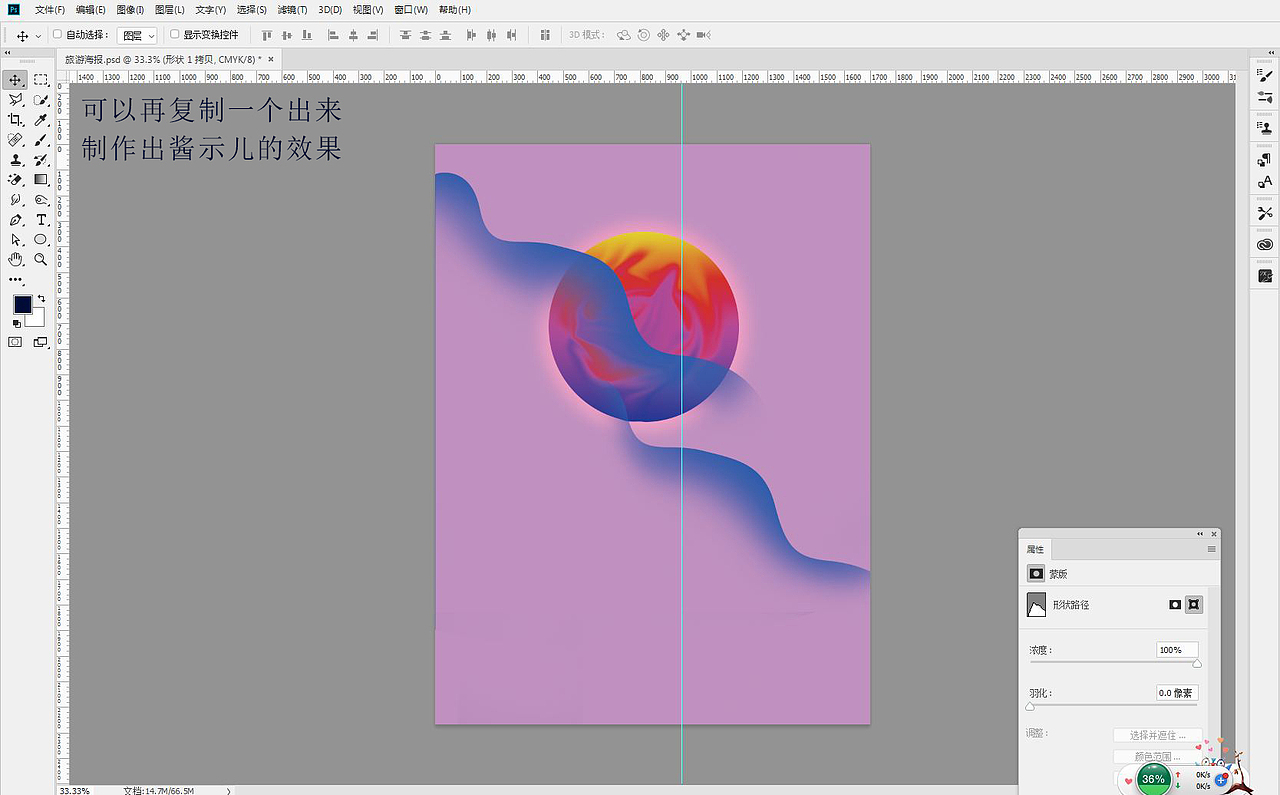1280x795 pixels.
Task: Collapse the 属性 panel with double arrows
Action: point(1200,534)
